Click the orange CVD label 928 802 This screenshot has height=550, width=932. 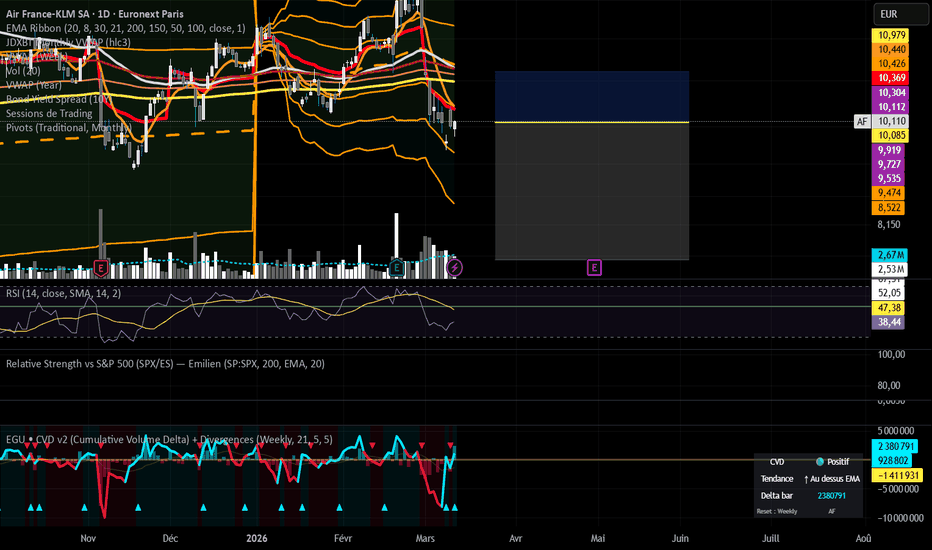click(x=892, y=460)
